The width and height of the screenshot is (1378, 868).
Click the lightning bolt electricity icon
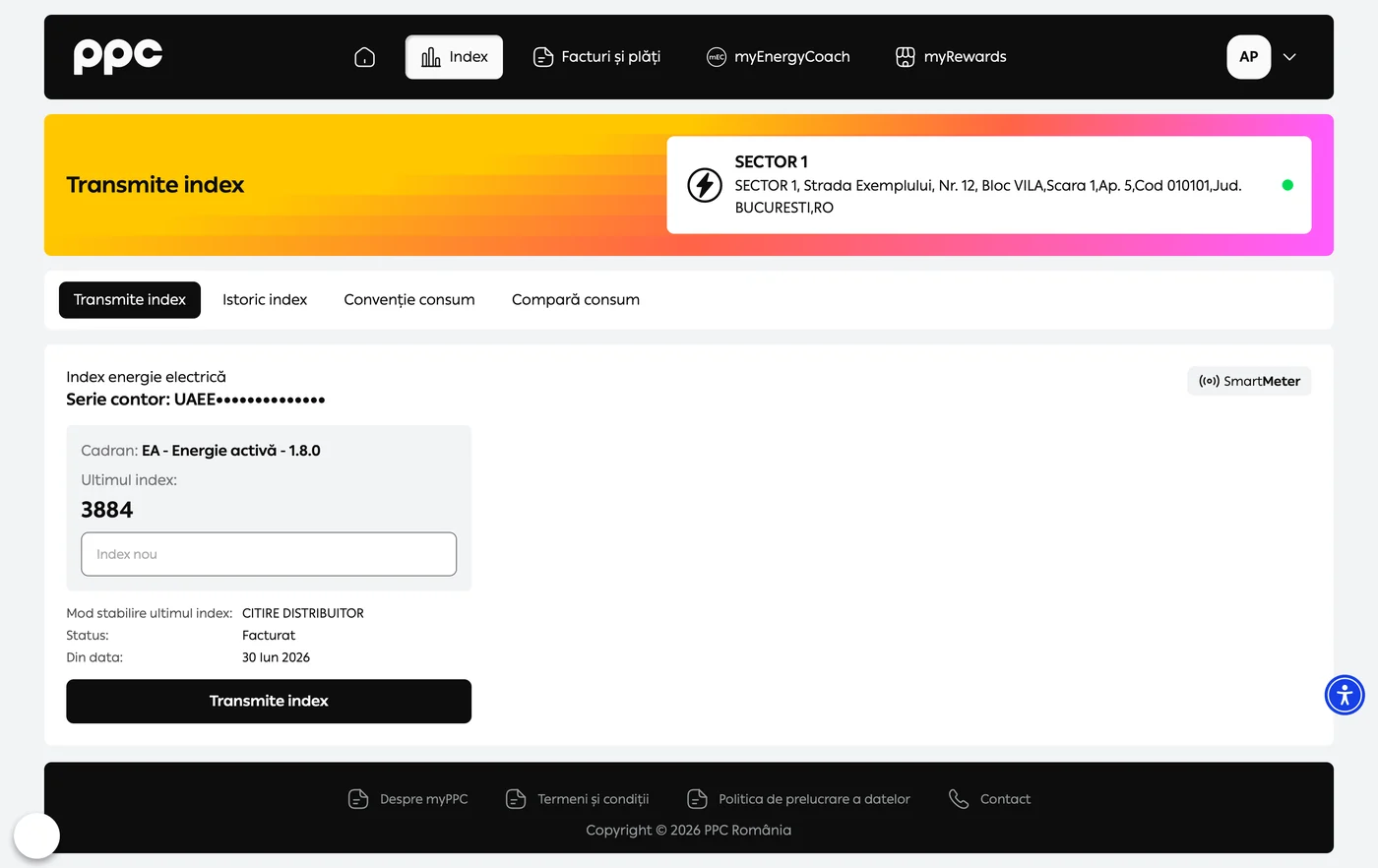click(705, 185)
